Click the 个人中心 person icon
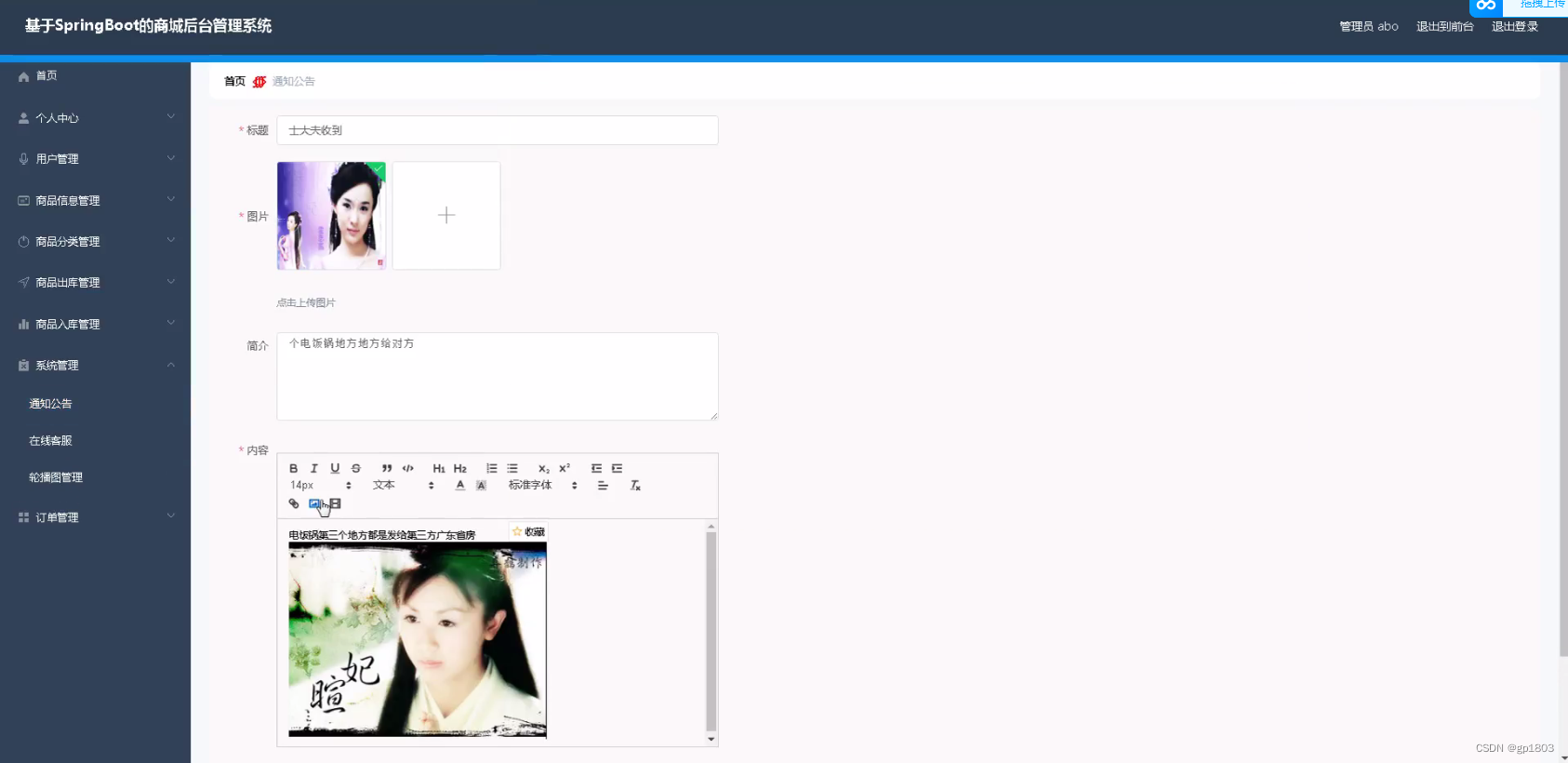 pyautogui.click(x=24, y=118)
